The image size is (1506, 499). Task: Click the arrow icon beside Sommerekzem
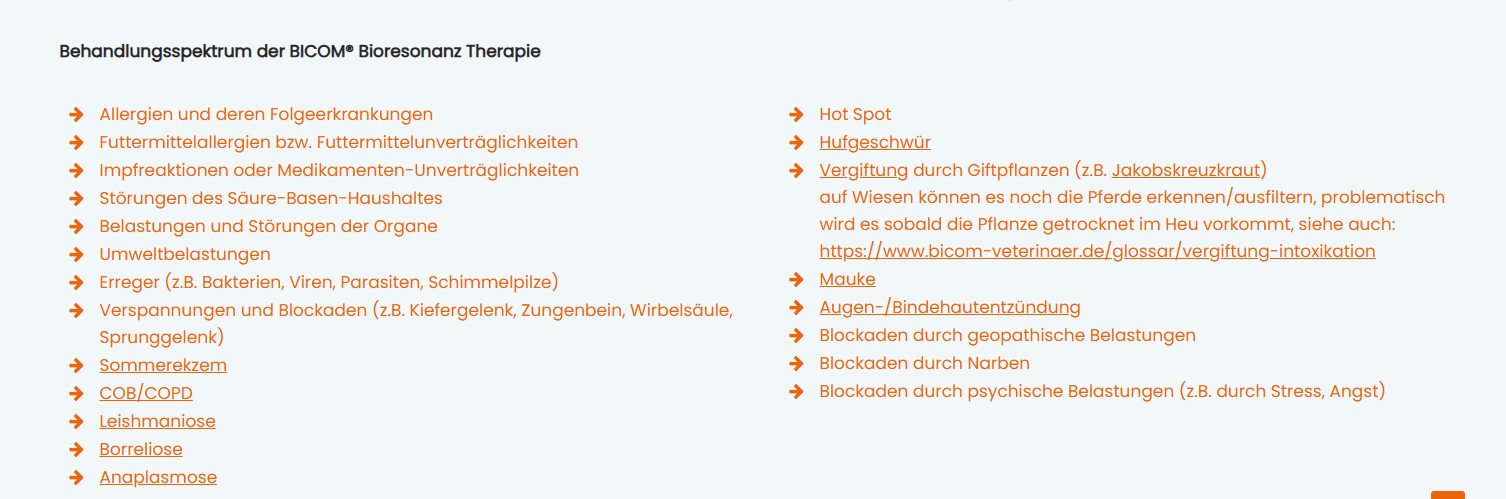[76, 366]
